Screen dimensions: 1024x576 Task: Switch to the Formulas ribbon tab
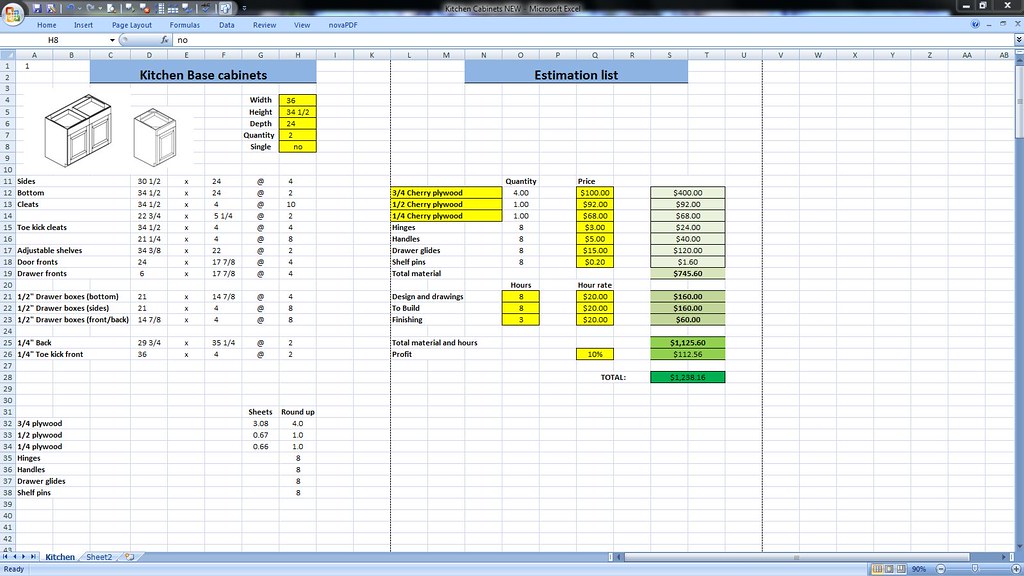pyautogui.click(x=185, y=25)
